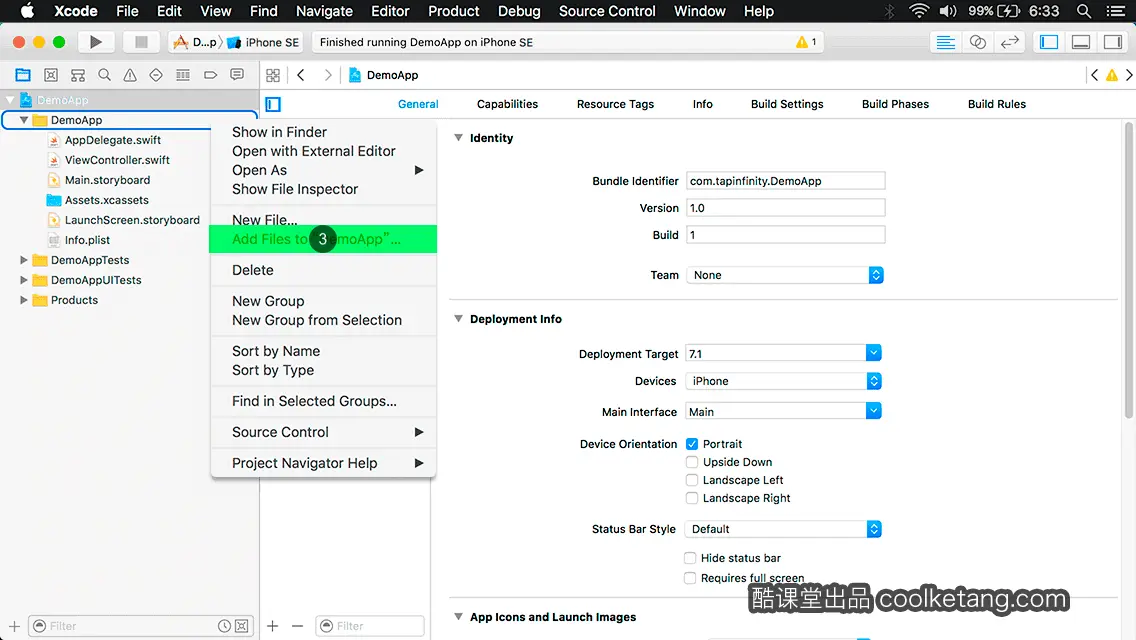The height and width of the screenshot is (640, 1136).
Task: Enable Portrait device orientation checkbox
Action: click(692, 444)
